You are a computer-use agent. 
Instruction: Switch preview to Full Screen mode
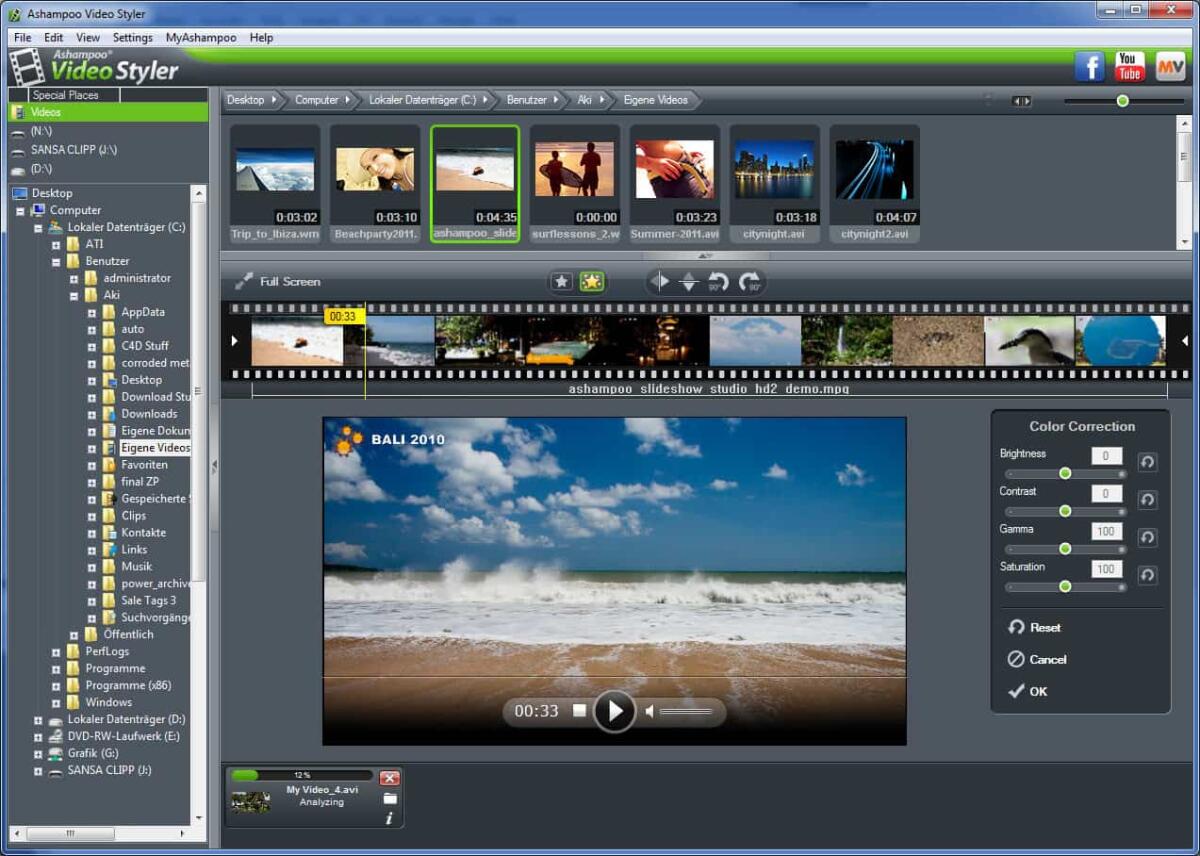click(x=289, y=281)
